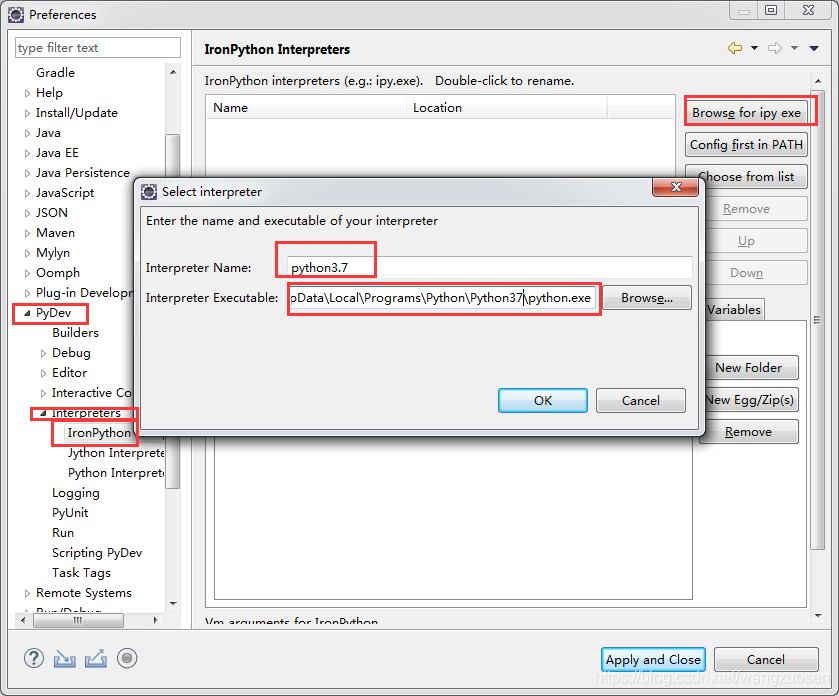Click Config first in PATH button
The width and height of the screenshot is (839, 696).
(x=746, y=145)
